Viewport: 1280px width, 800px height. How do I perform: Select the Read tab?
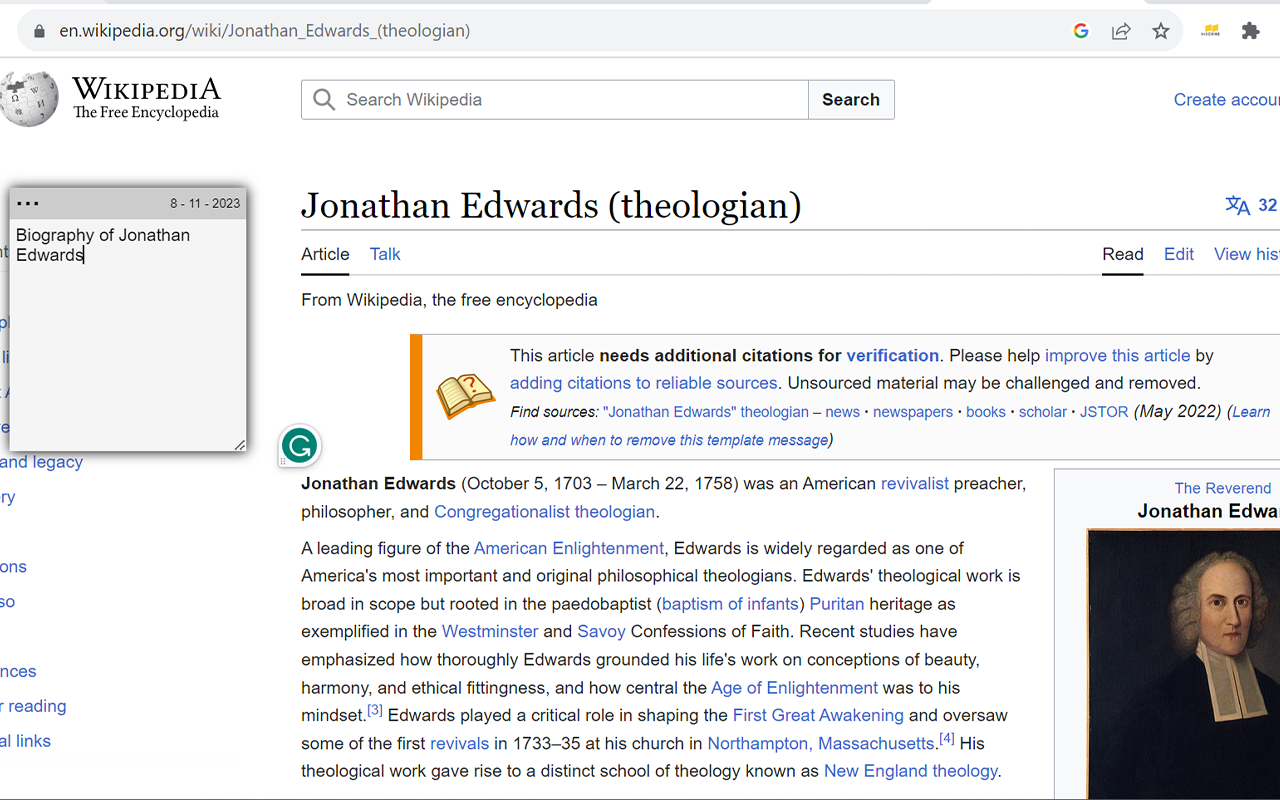[1123, 254]
